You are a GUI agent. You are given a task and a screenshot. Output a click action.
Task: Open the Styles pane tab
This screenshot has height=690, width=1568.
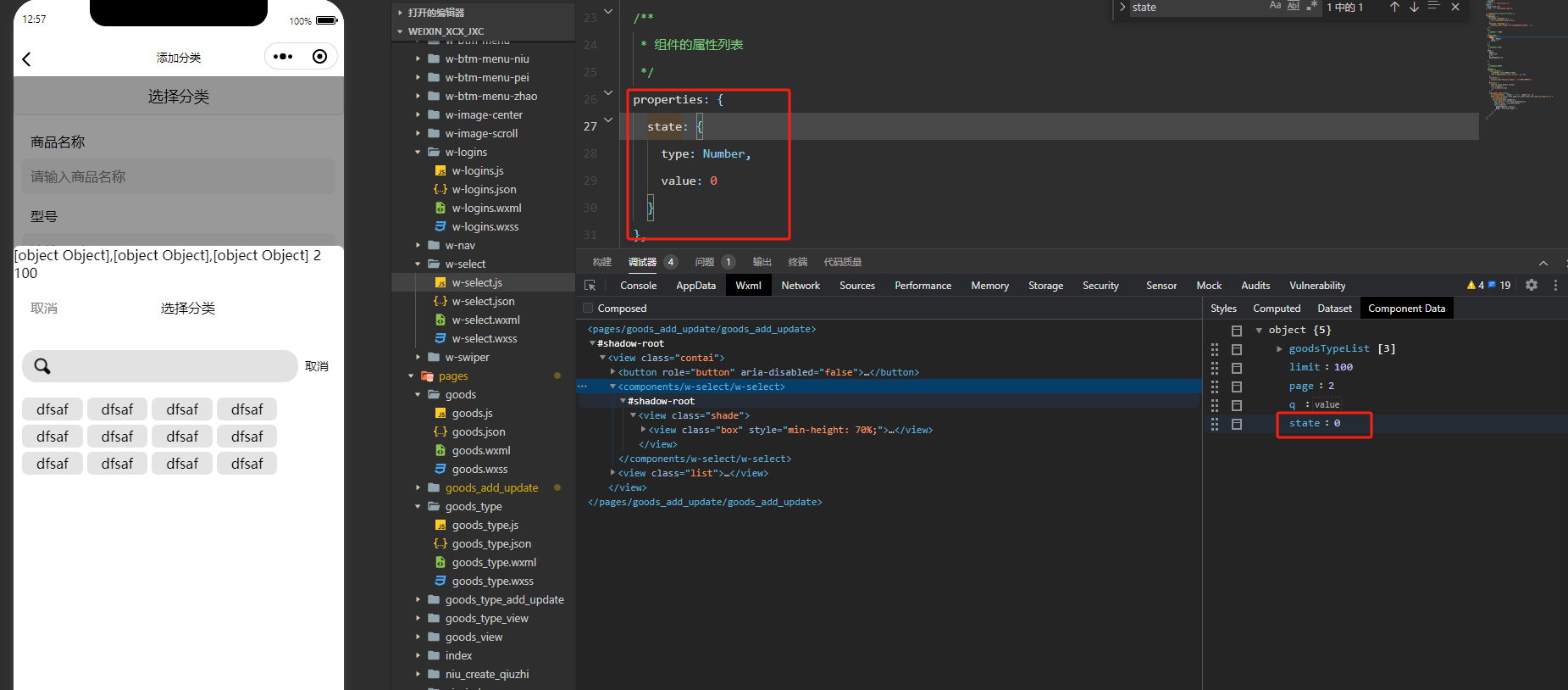click(x=1223, y=309)
